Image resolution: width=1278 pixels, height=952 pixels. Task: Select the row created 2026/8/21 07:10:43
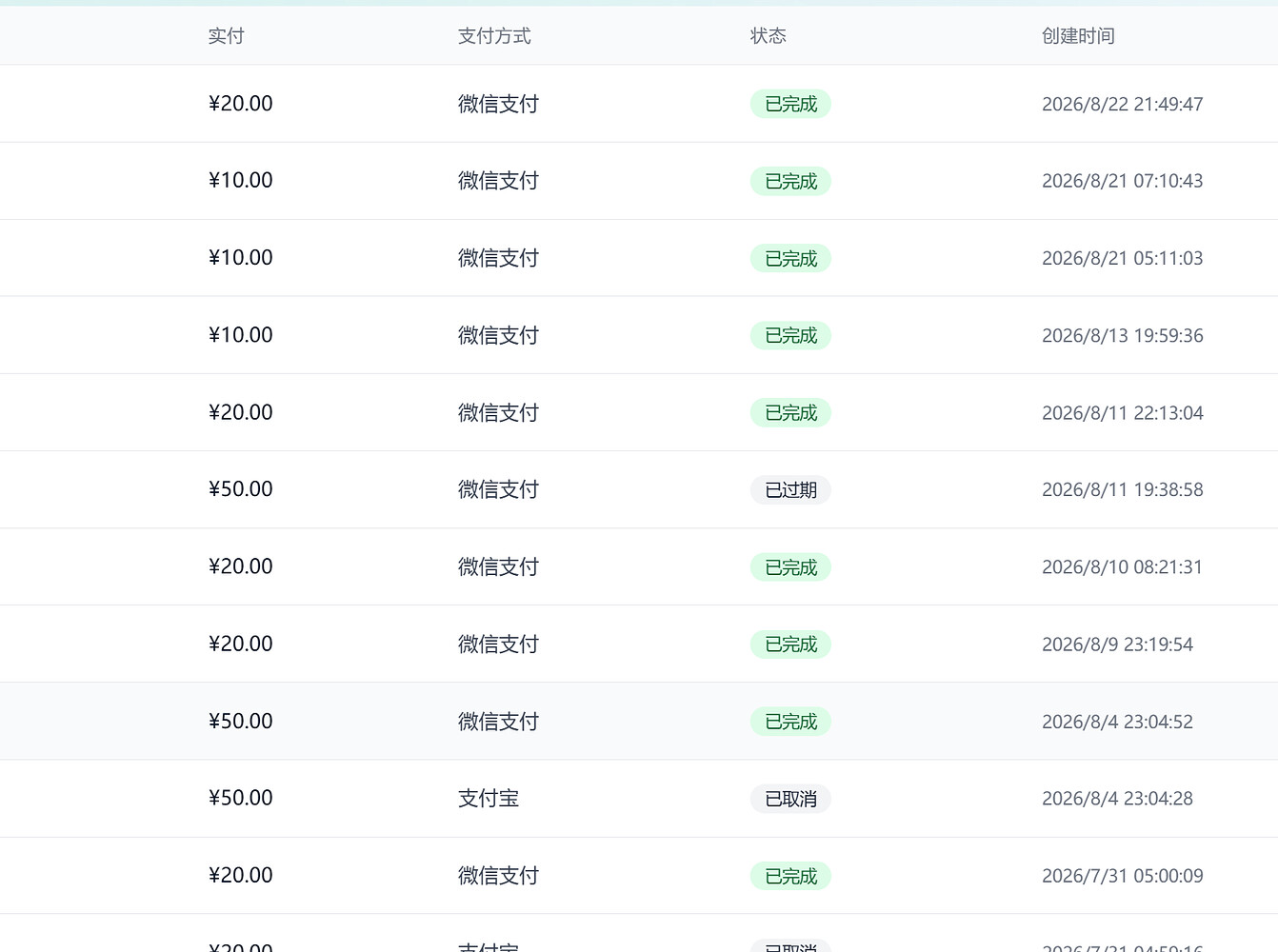point(639,181)
